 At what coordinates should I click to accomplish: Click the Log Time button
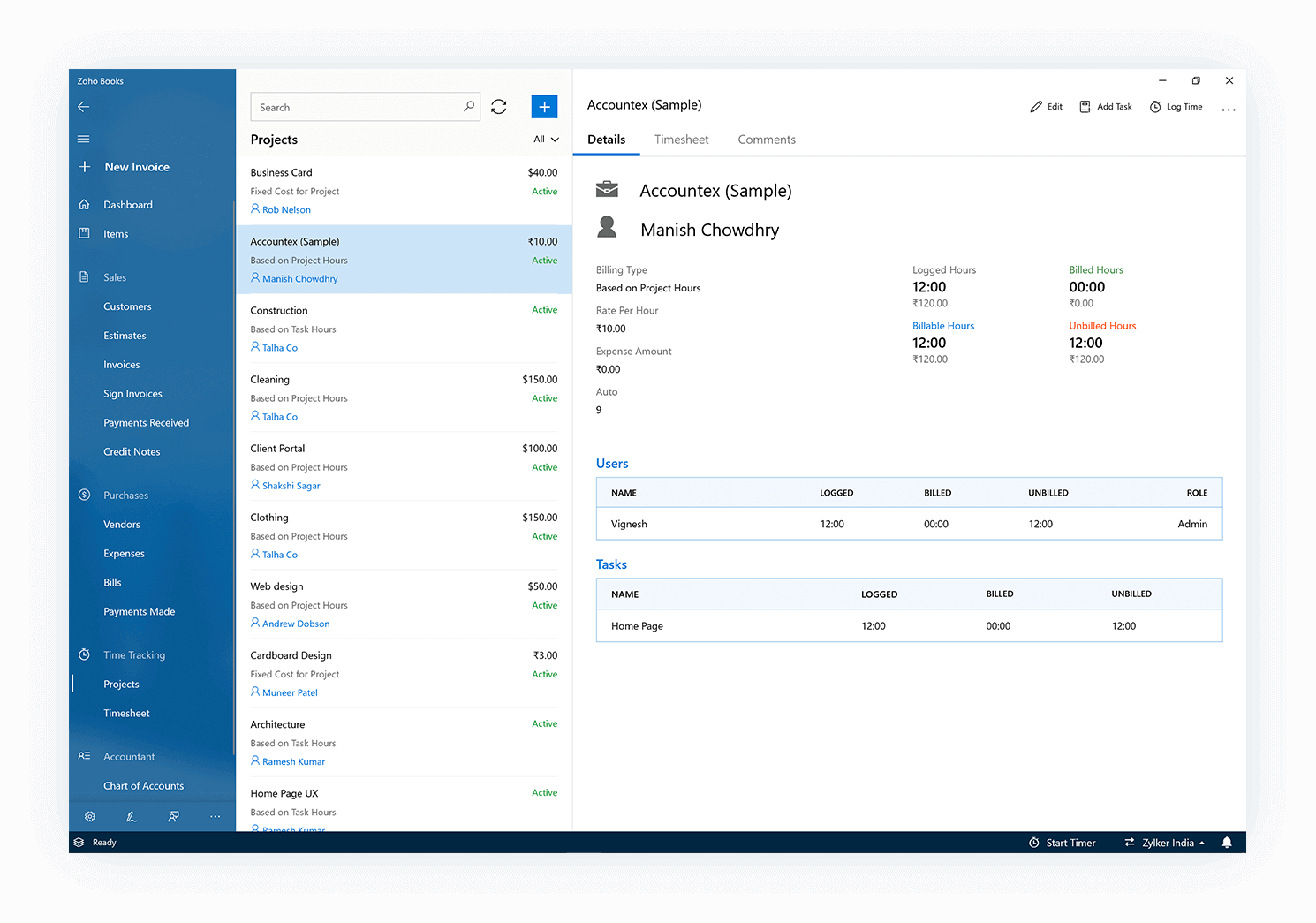click(1176, 107)
